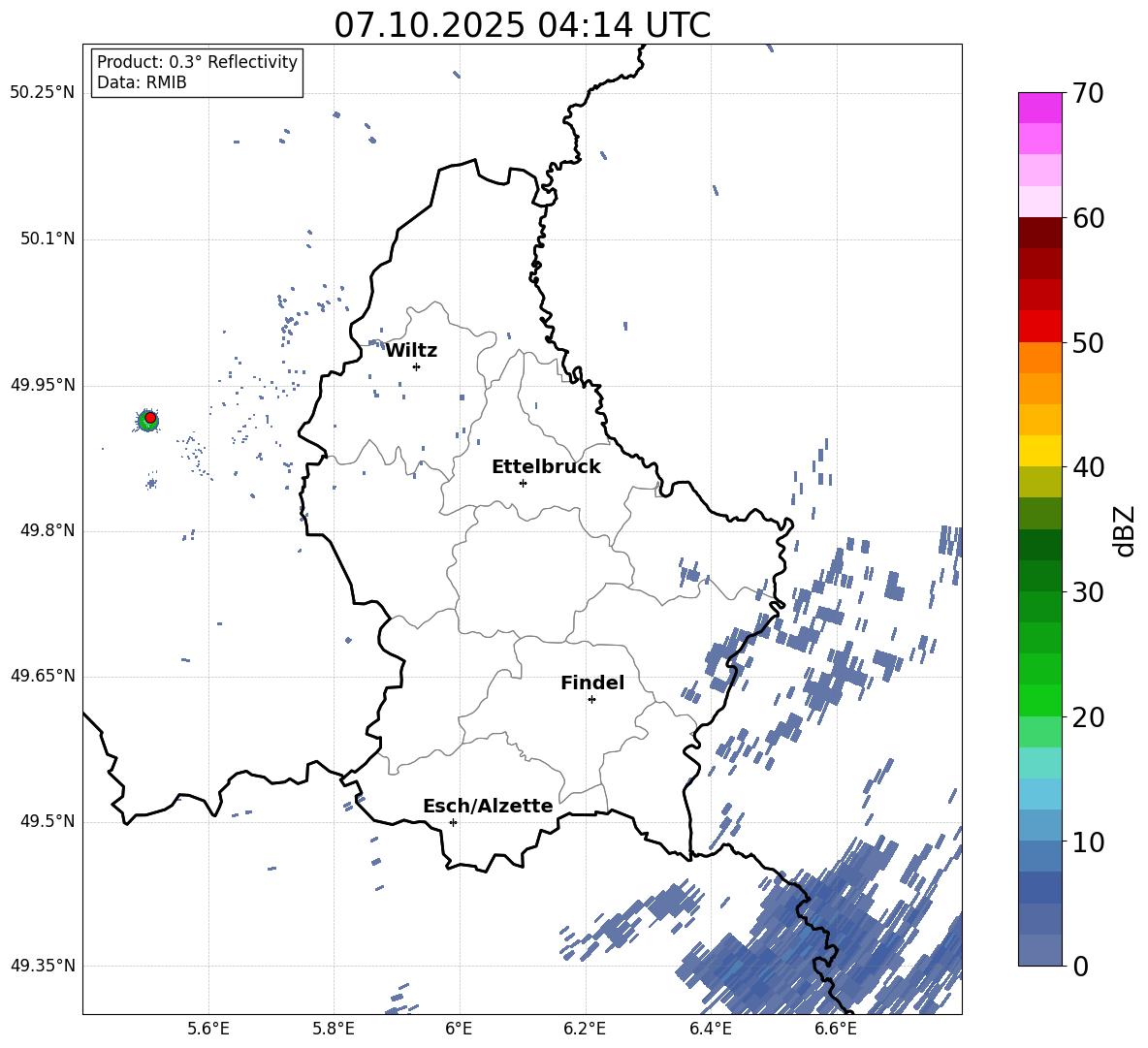The height and width of the screenshot is (1048, 1148).
Task: Click the 49.65°N latitude label
Action: click(x=43, y=676)
